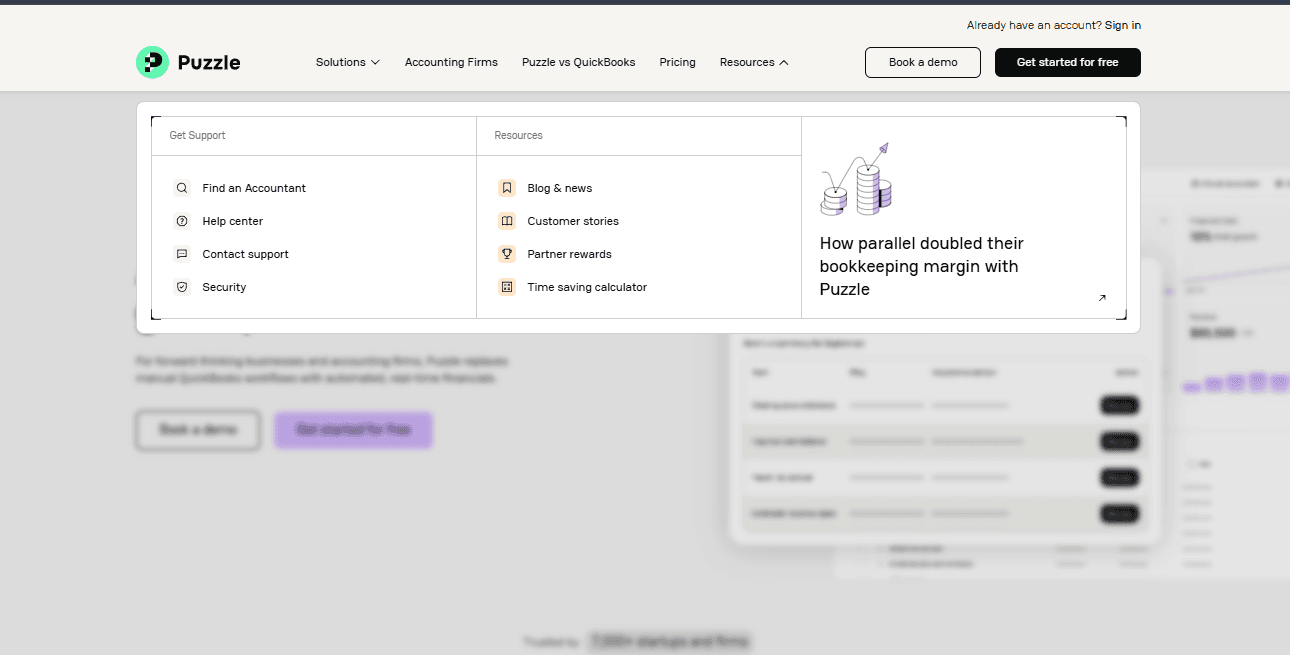The width and height of the screenshot is (1290, 655).
Task: Click Get started for free in header
Action: [x=1068, y=62]
